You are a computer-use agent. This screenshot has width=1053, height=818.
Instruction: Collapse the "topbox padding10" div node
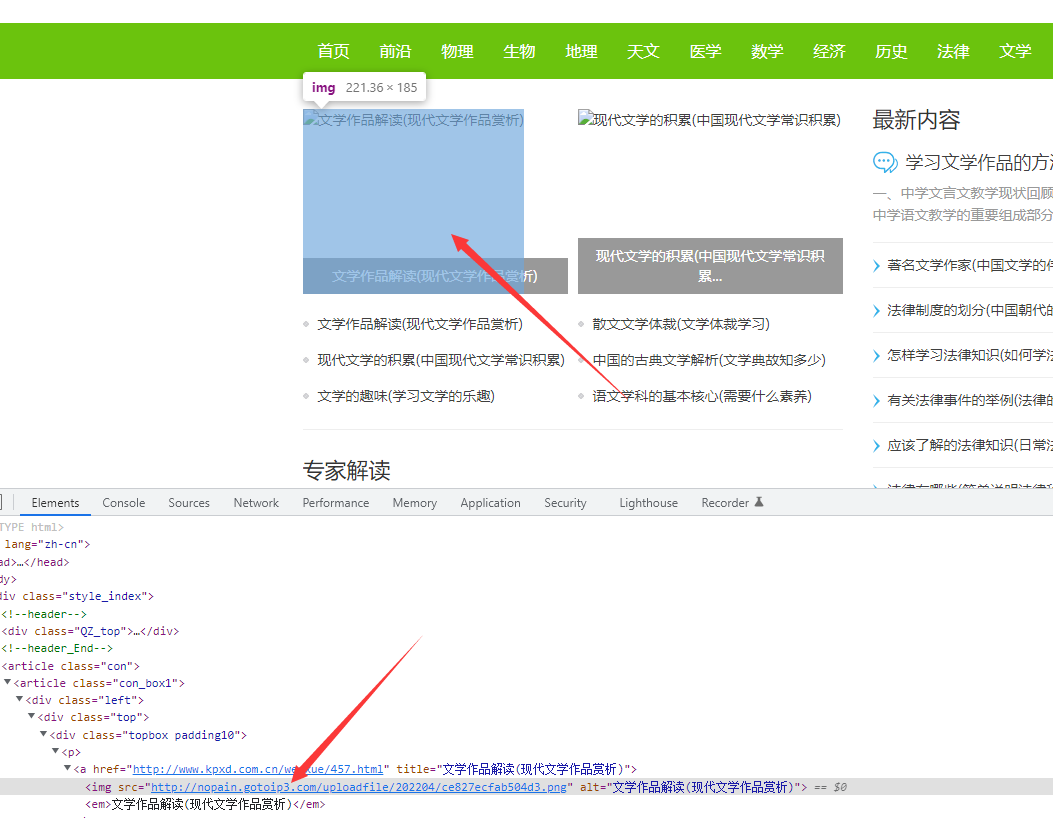click(44, 735)
